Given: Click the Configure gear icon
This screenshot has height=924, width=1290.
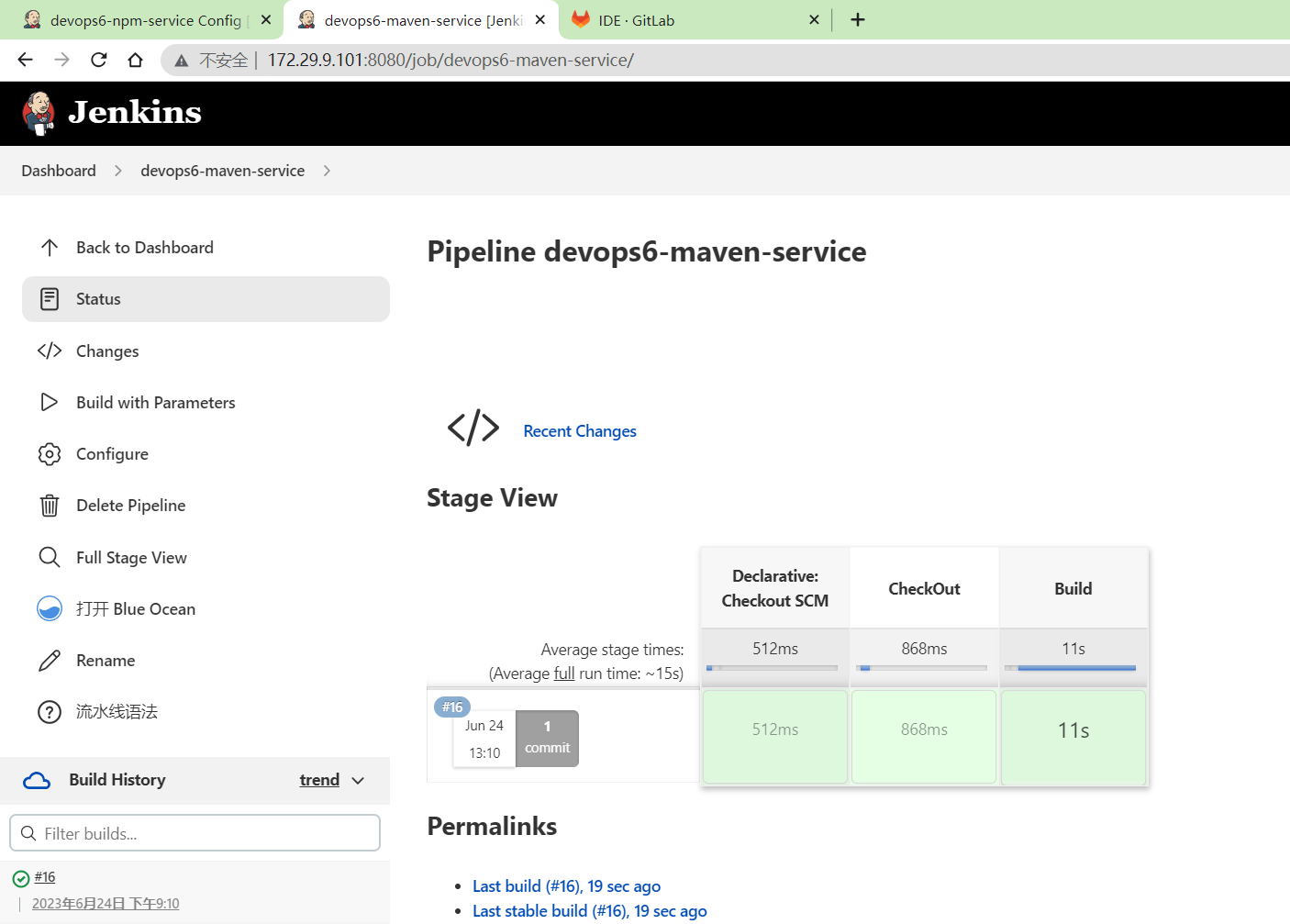Looking at the screenshot, I should coord(50,454).
